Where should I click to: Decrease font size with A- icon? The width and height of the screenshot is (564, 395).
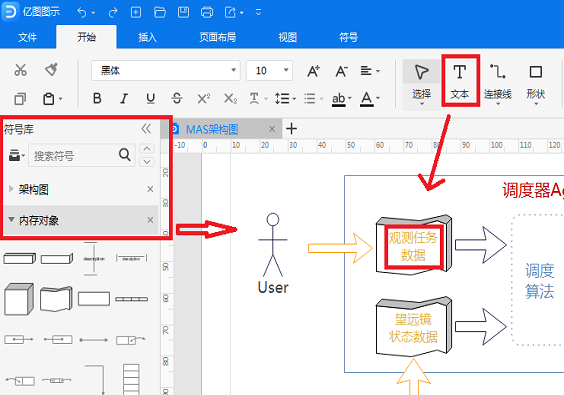pos(341,71)
